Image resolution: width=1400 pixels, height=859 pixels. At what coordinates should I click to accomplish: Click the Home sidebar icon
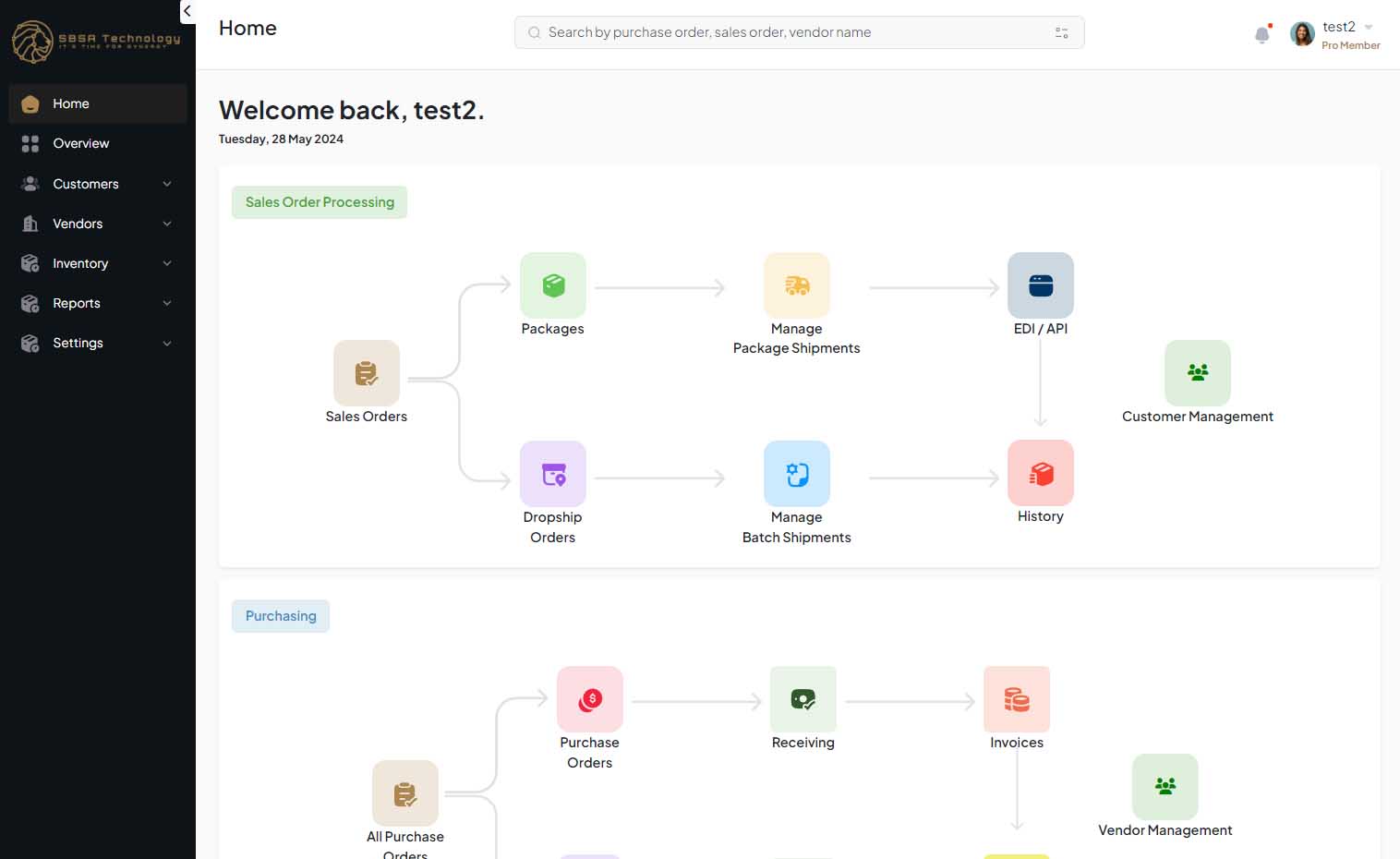pyautogui.click(x=30, y=103)
